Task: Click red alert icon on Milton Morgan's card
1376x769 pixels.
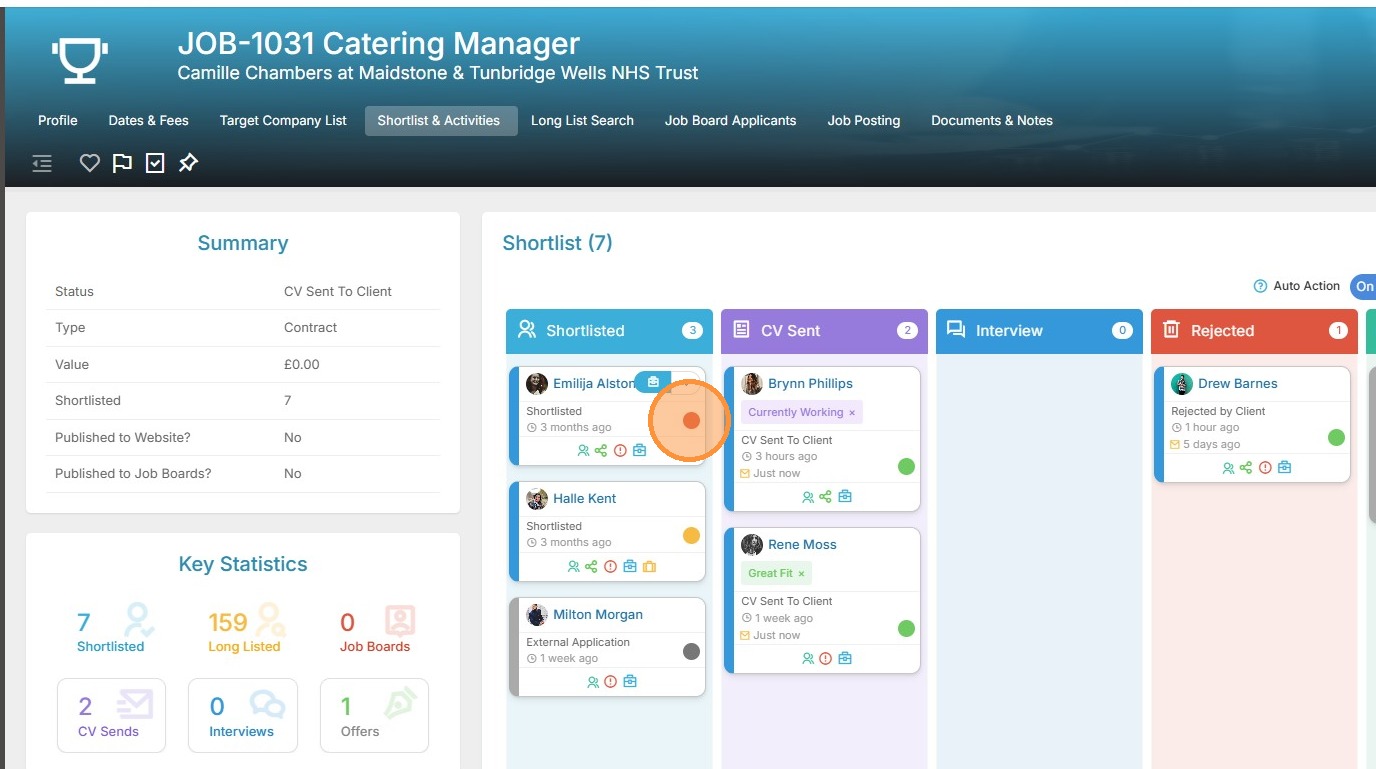Action: pos(611,682)
